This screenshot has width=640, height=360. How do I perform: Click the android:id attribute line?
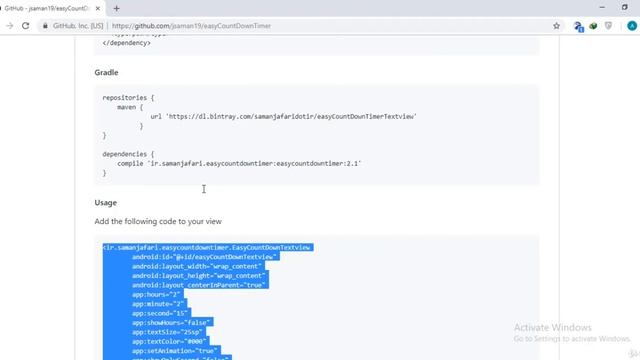pyautogui.click(x=204, y=257)
